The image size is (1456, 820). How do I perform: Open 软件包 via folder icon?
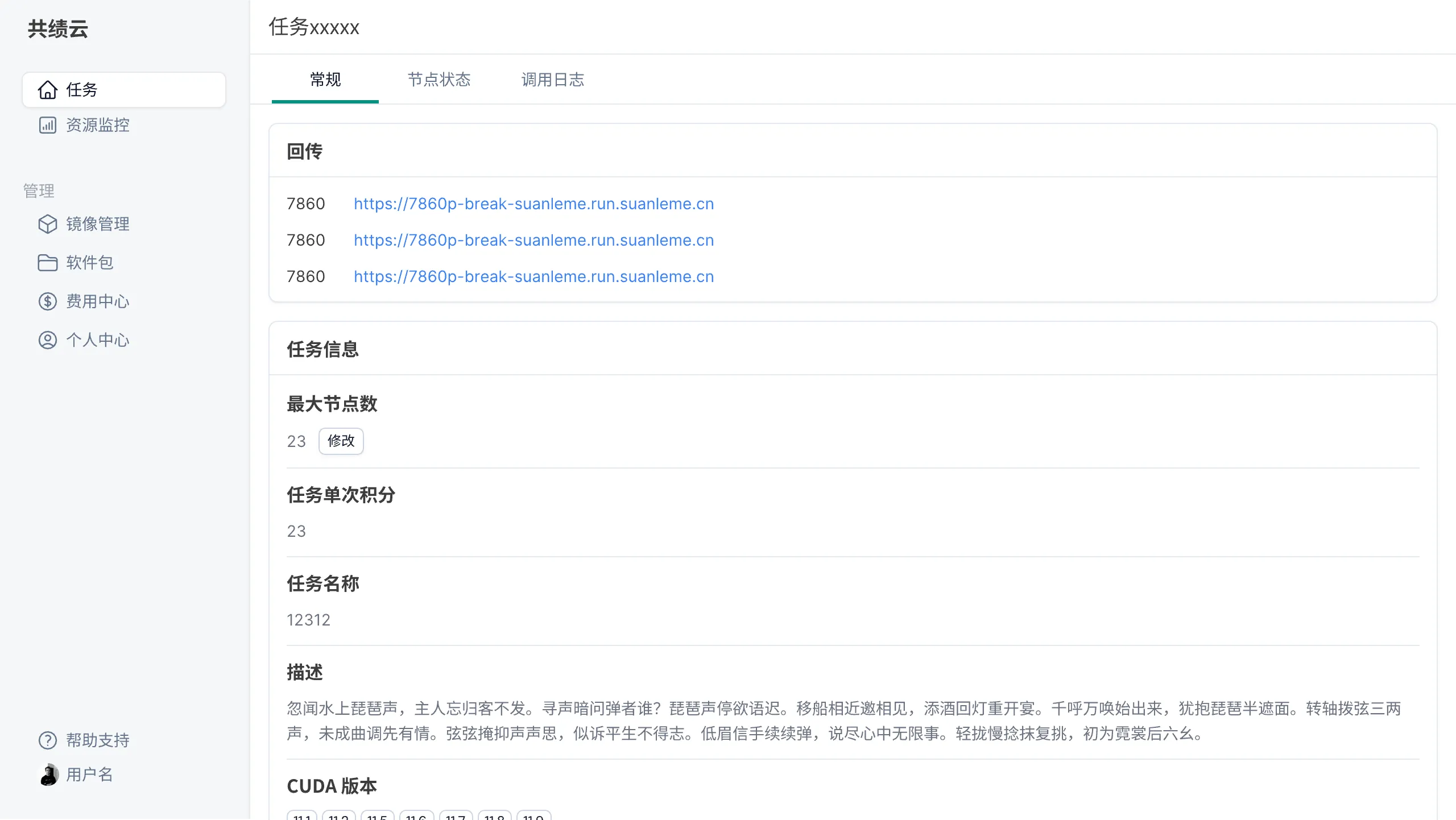click(x=48, y=262)
